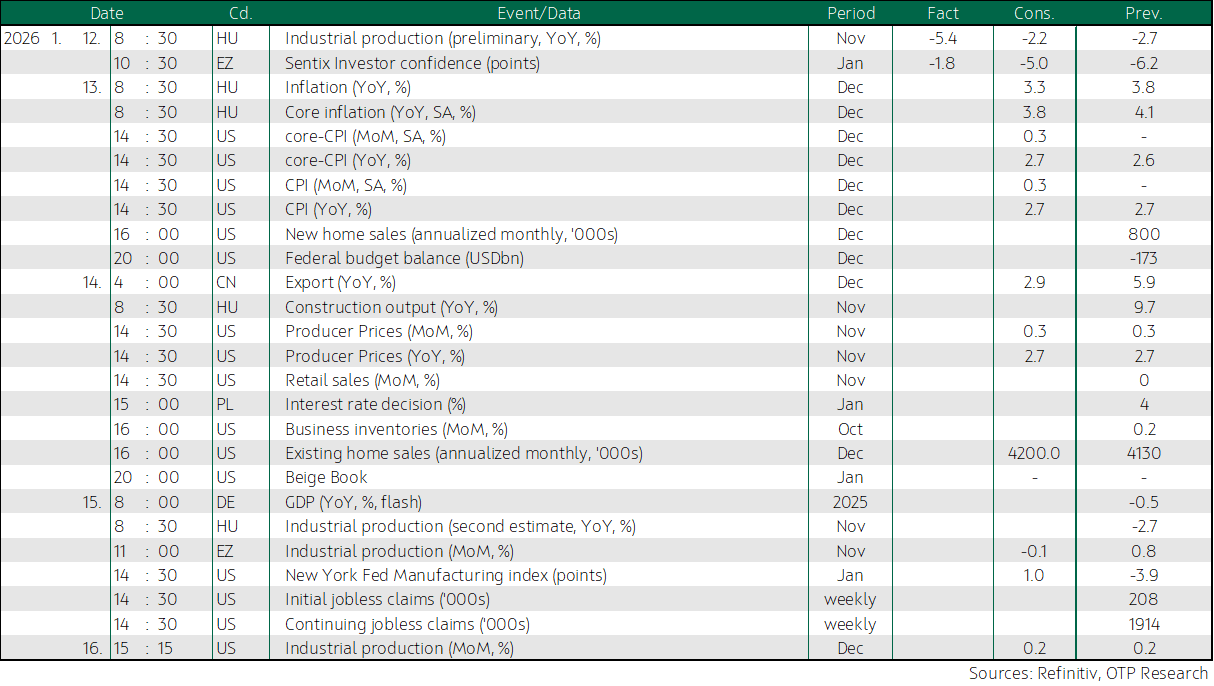Viewport: 1214px width, 686px height.
Task: Select the consensus value 4200.0 cell
Action: pos(1034,454)
